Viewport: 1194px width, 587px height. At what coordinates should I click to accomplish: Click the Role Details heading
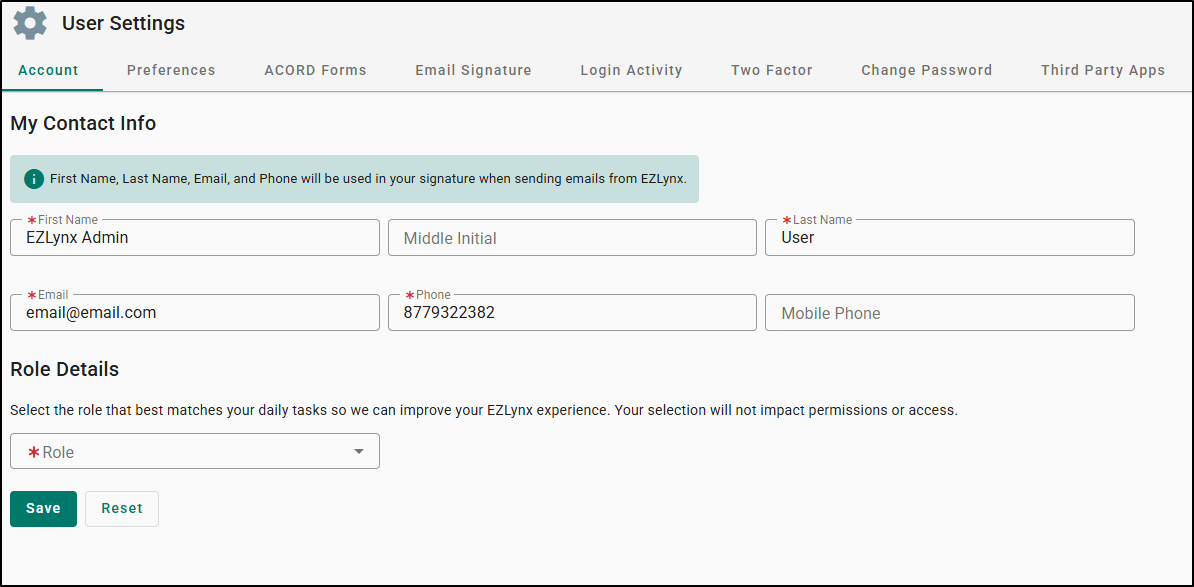point(65,369)
